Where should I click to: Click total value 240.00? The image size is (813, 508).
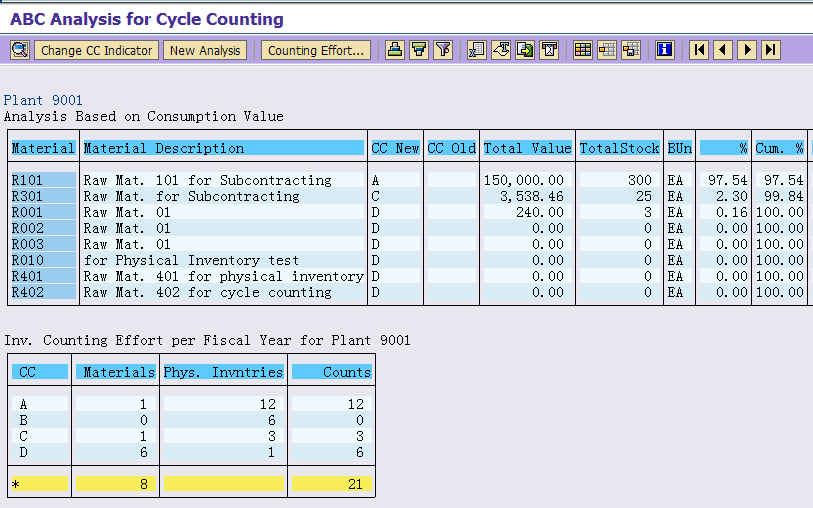540,212
